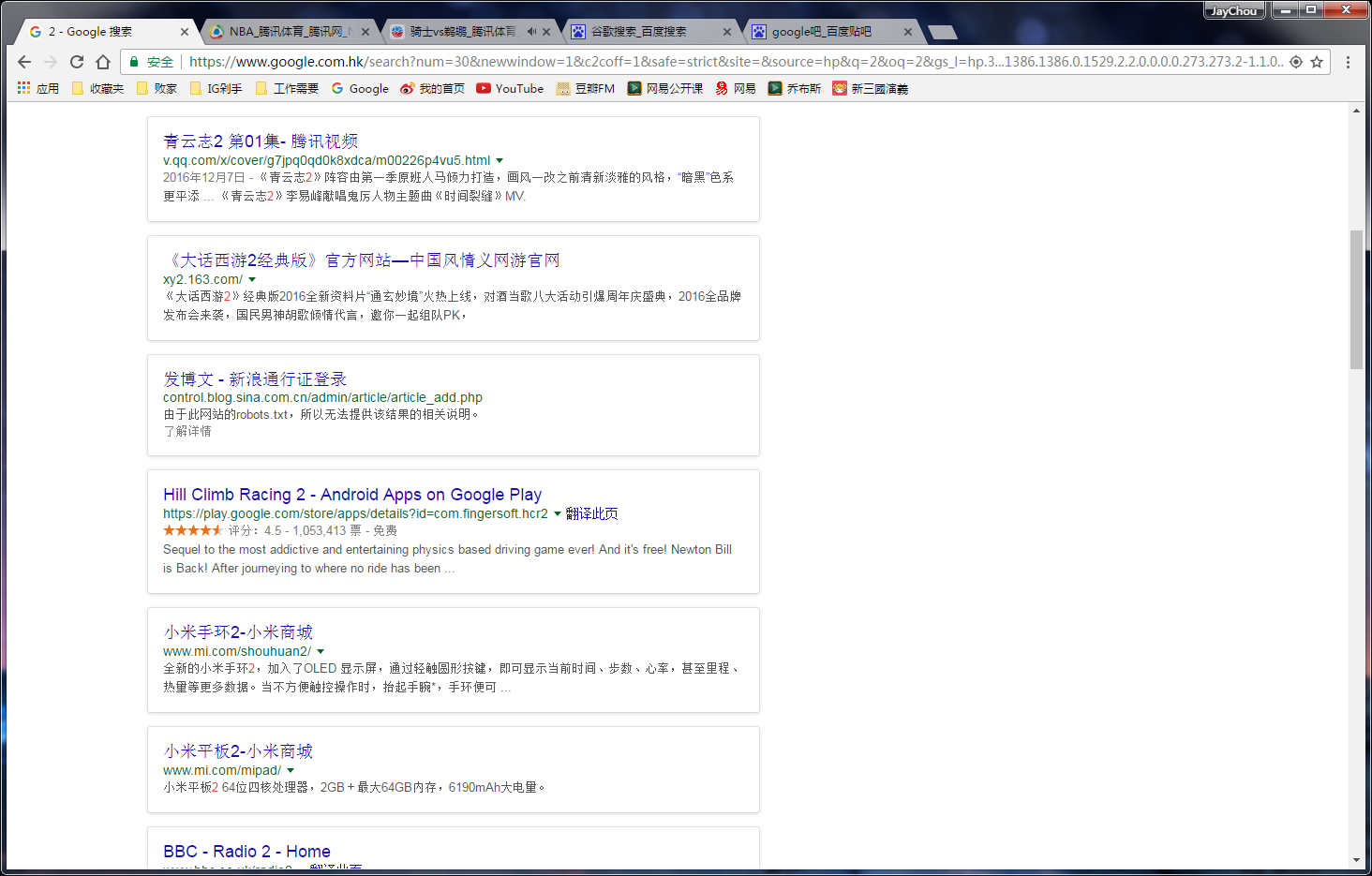The height and width of the screenshot is (876, 1372).
Task: Open the 我的首页 Weibo bookmark
Action: coord(432,88)
